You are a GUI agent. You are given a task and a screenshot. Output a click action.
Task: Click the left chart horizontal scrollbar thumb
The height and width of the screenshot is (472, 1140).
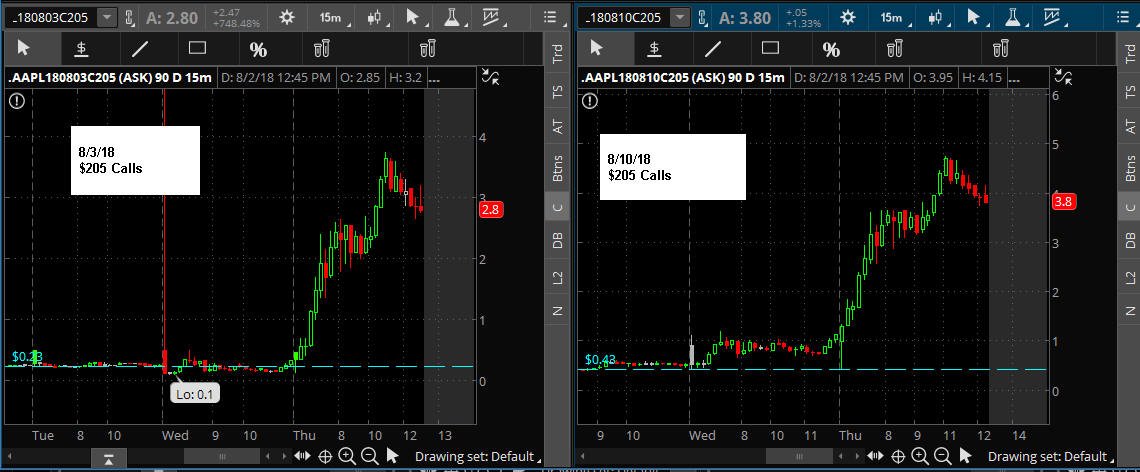222,456
